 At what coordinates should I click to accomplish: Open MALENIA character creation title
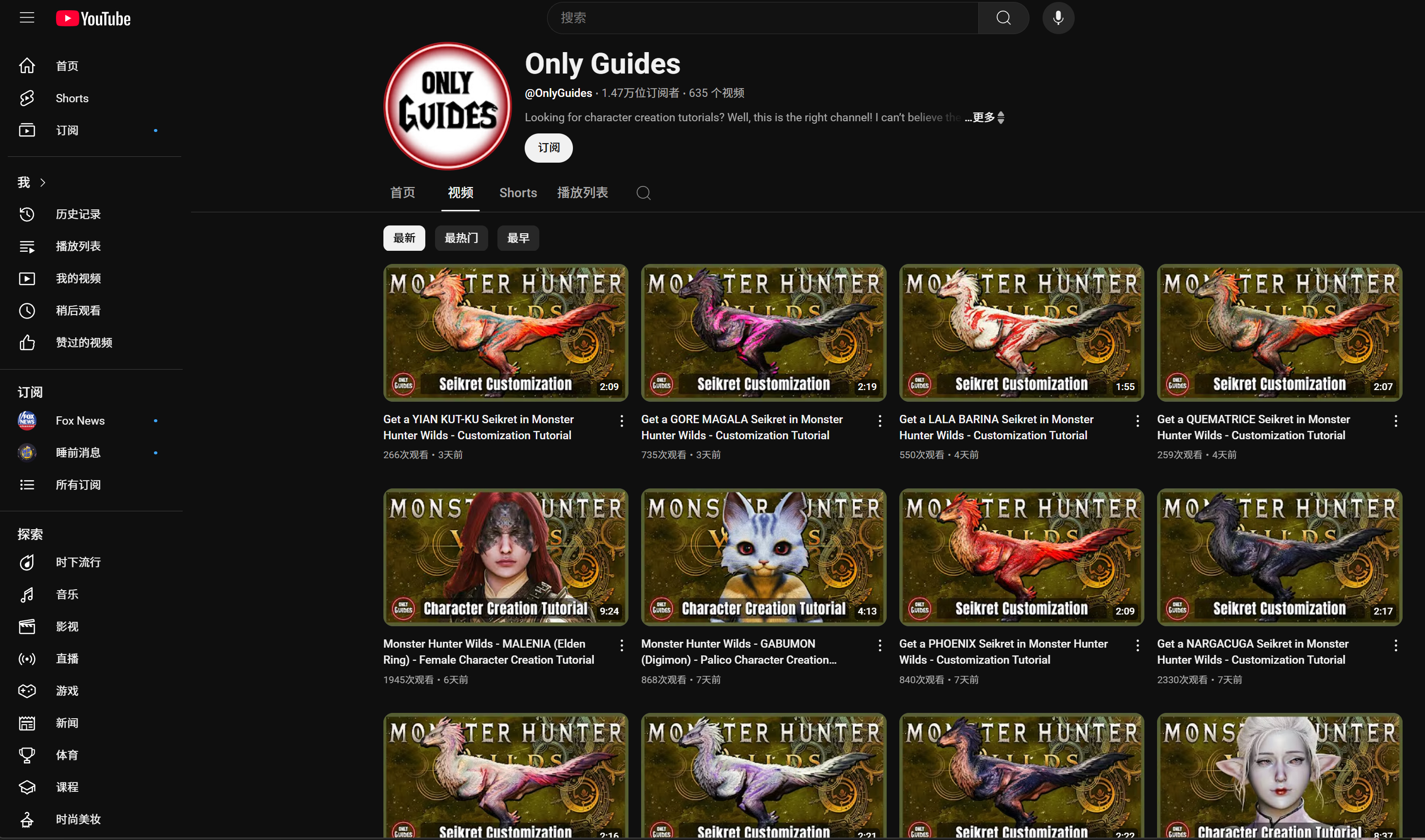click(x=489, y=652)
